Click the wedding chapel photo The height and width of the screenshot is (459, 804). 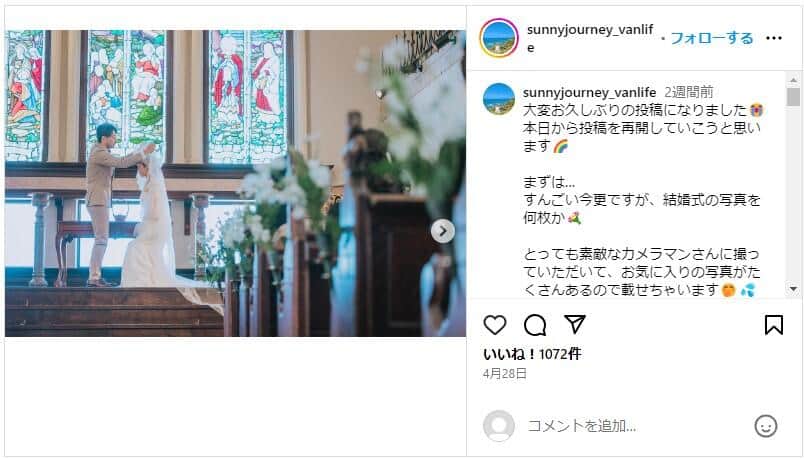tap(235, 183)
